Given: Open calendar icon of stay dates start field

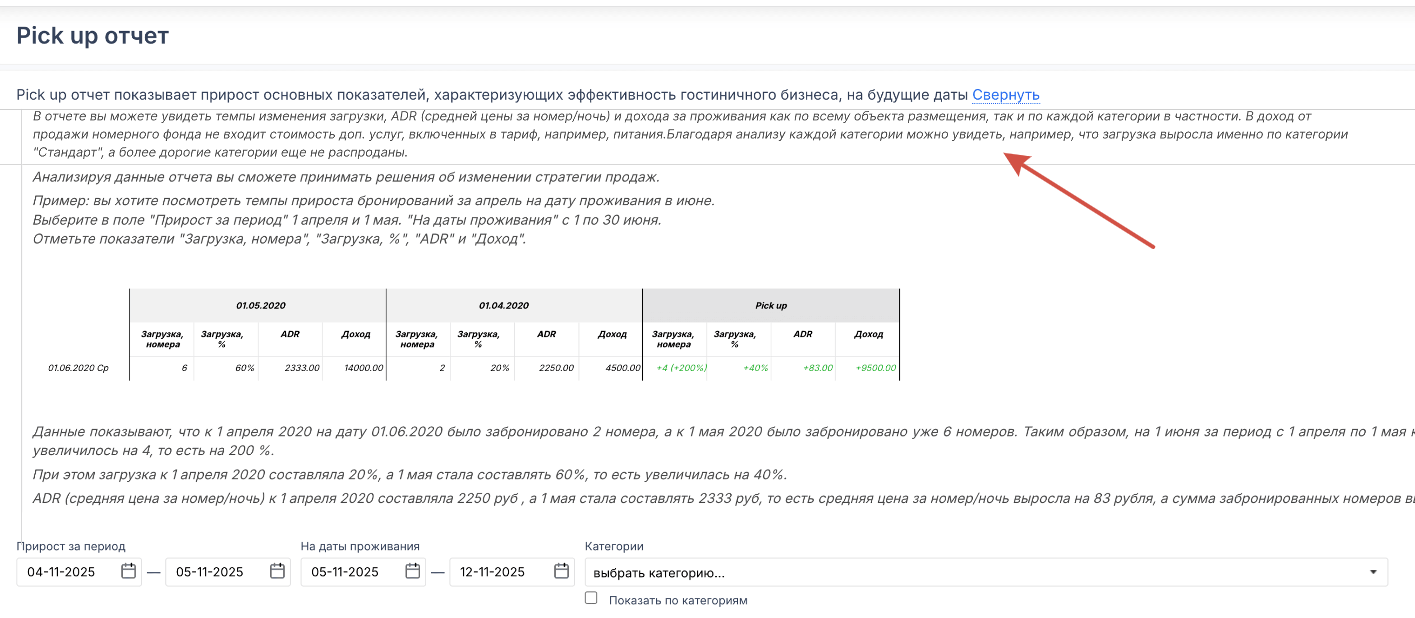Looking at the screenshot, I should click(413, 572).
